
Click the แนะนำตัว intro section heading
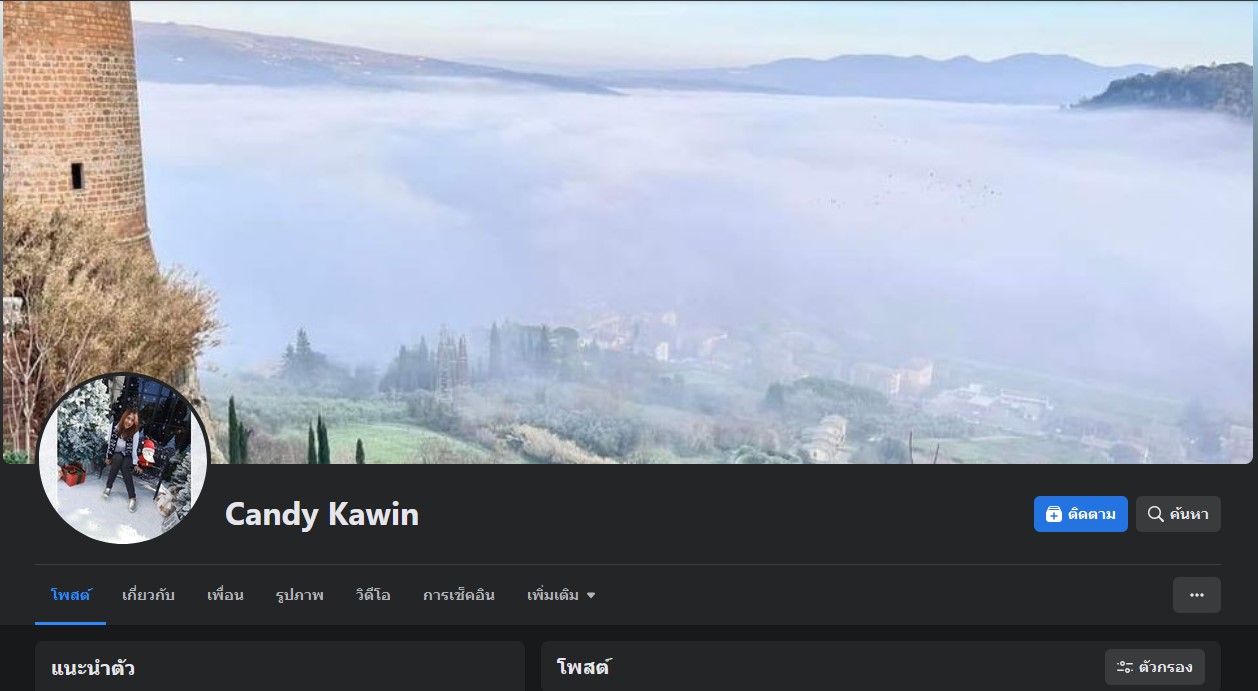pyautogui.click(x=93, y=668)
